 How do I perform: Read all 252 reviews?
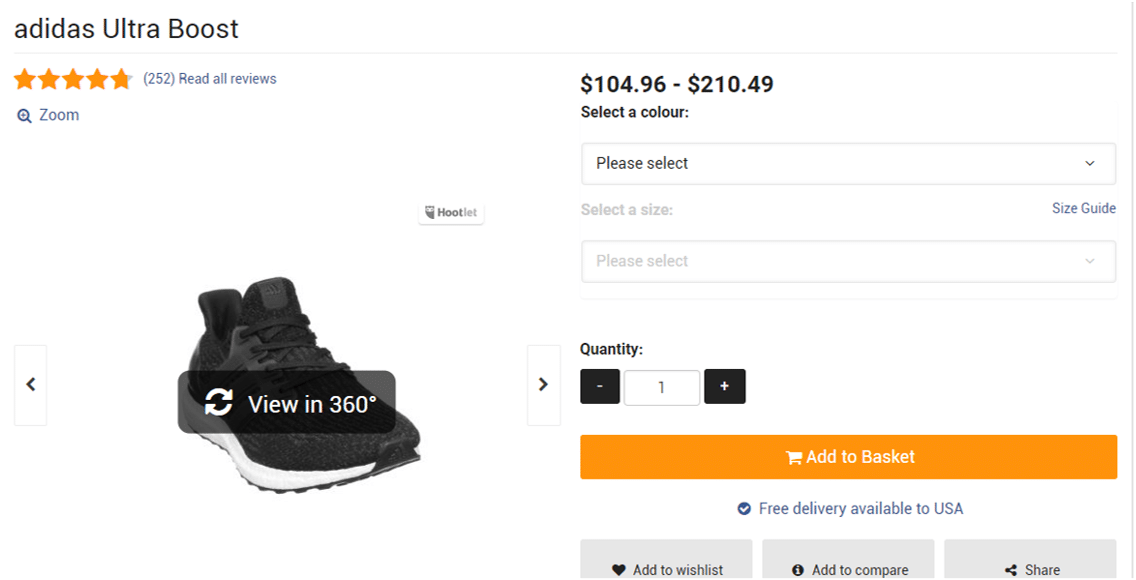(212, 78)
